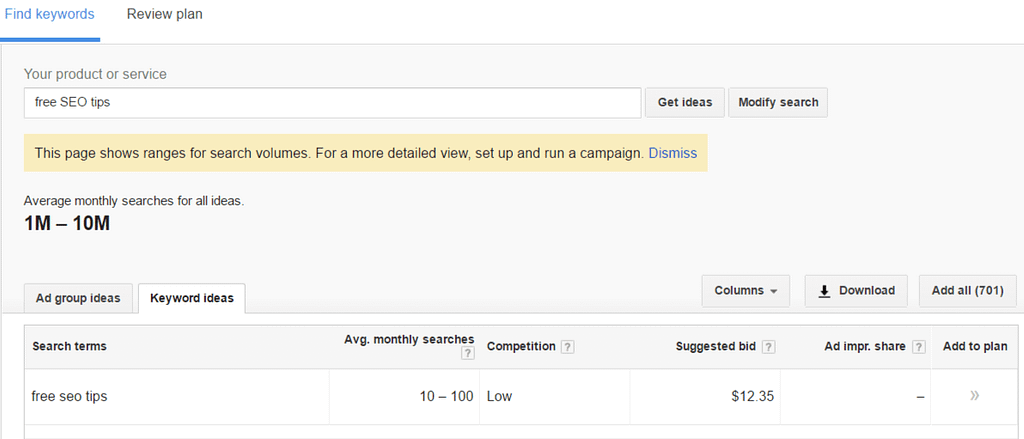Screen dimensions: 1024x439
Task: Open the Ad group ideas tab
Action: pos(78,299)
